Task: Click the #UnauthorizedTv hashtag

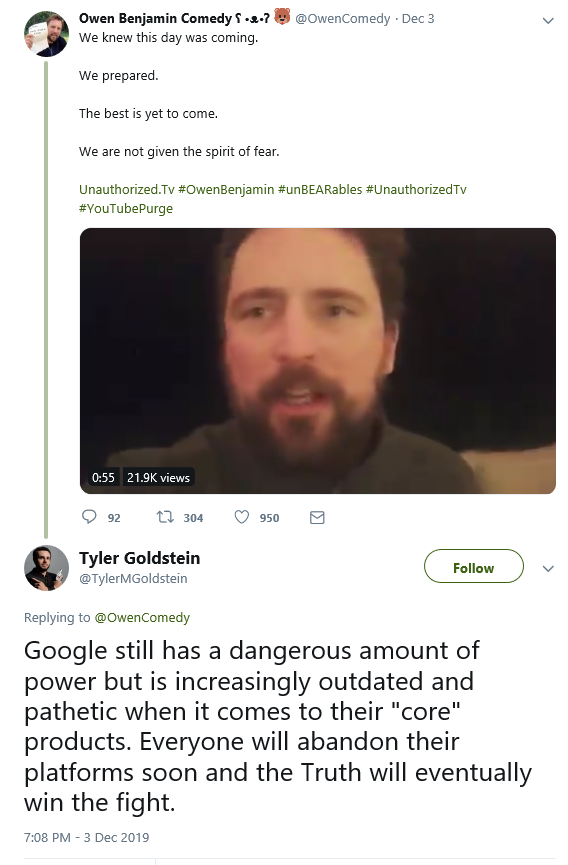Action: point(416,189)
